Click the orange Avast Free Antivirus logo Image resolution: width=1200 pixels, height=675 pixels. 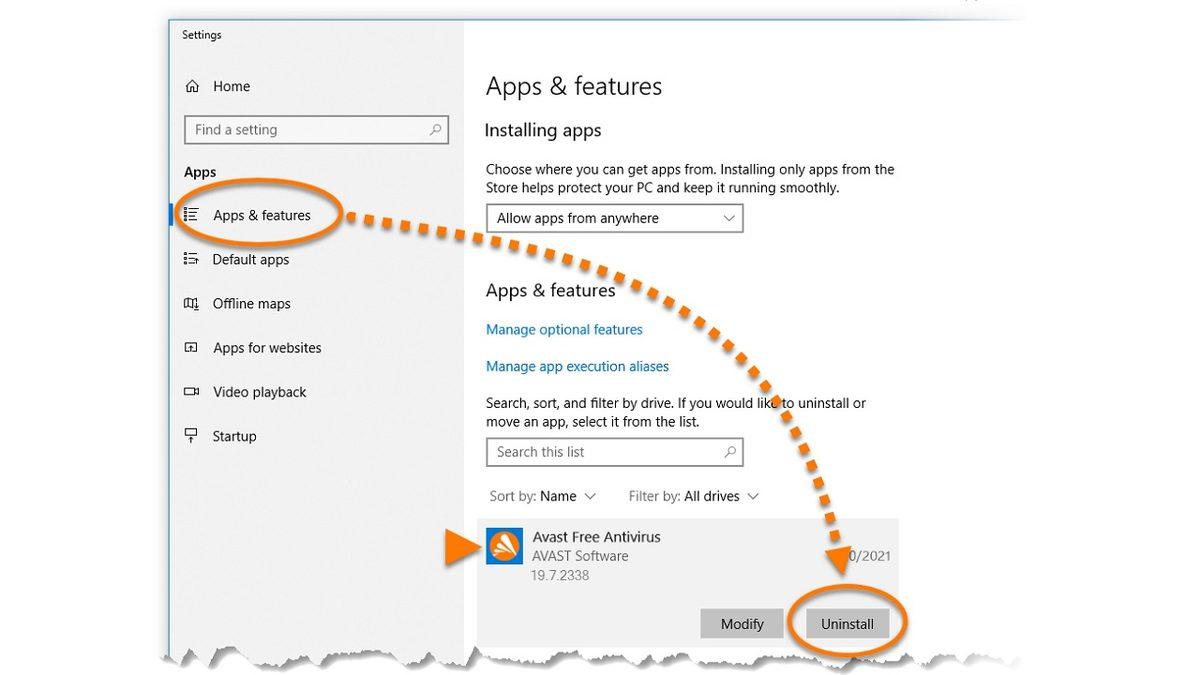504,546
